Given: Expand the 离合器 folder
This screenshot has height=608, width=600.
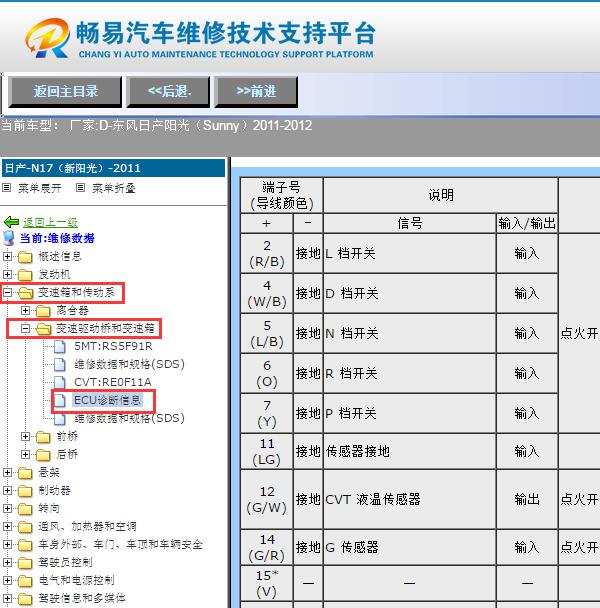Looking at the screenshot, I should [x=25, y=310].
